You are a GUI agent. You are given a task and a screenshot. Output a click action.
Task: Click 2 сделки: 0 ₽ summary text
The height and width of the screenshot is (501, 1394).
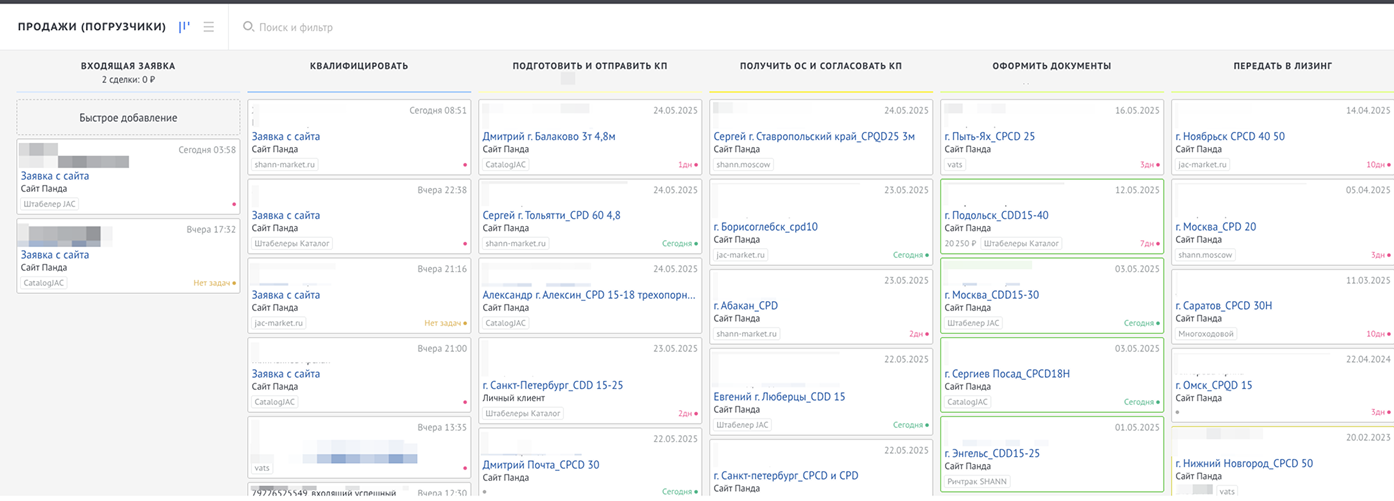[128, 79]
